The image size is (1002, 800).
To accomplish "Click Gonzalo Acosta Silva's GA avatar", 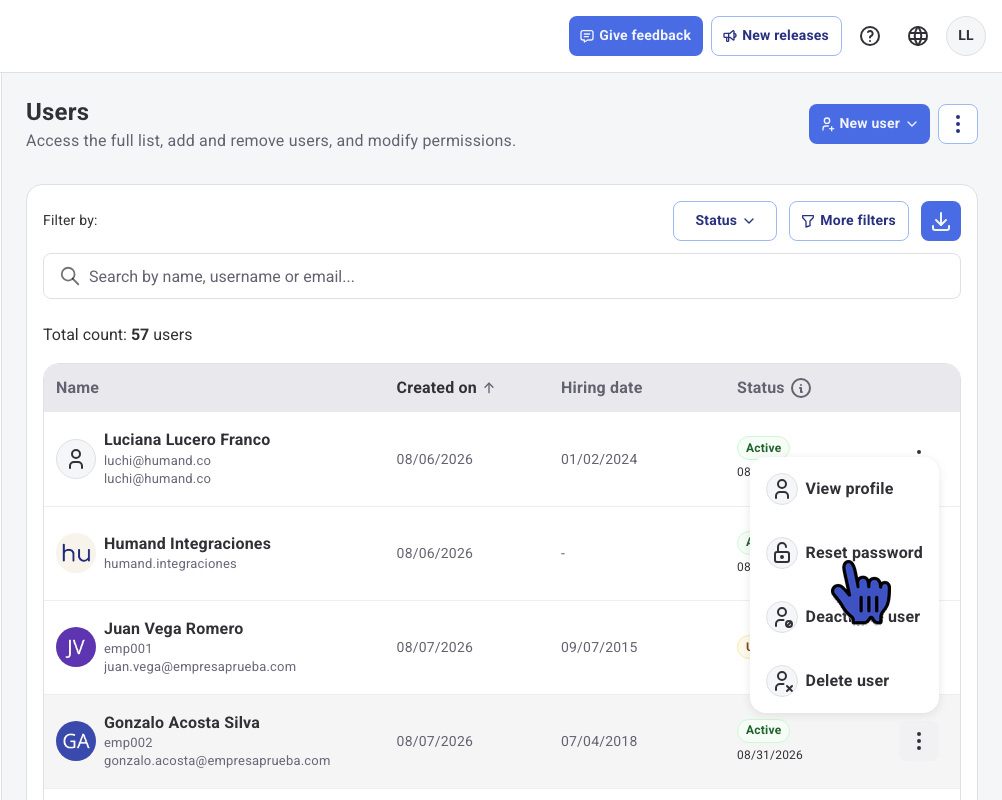I will pyautogui.click(x=76, y=741).
